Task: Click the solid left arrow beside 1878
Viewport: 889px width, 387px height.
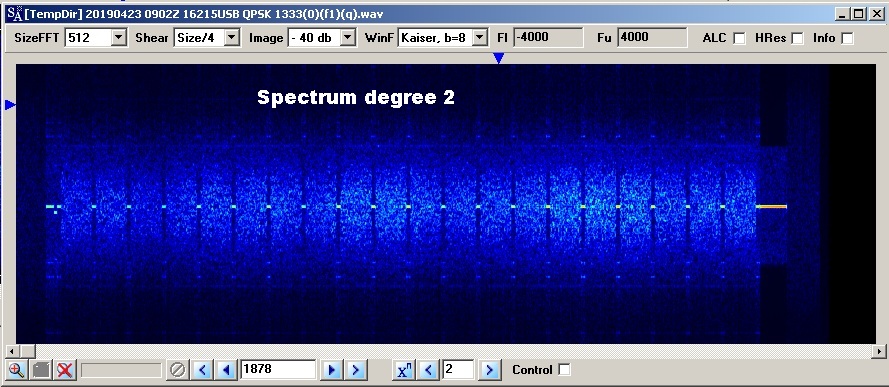Action: [226, 370]
